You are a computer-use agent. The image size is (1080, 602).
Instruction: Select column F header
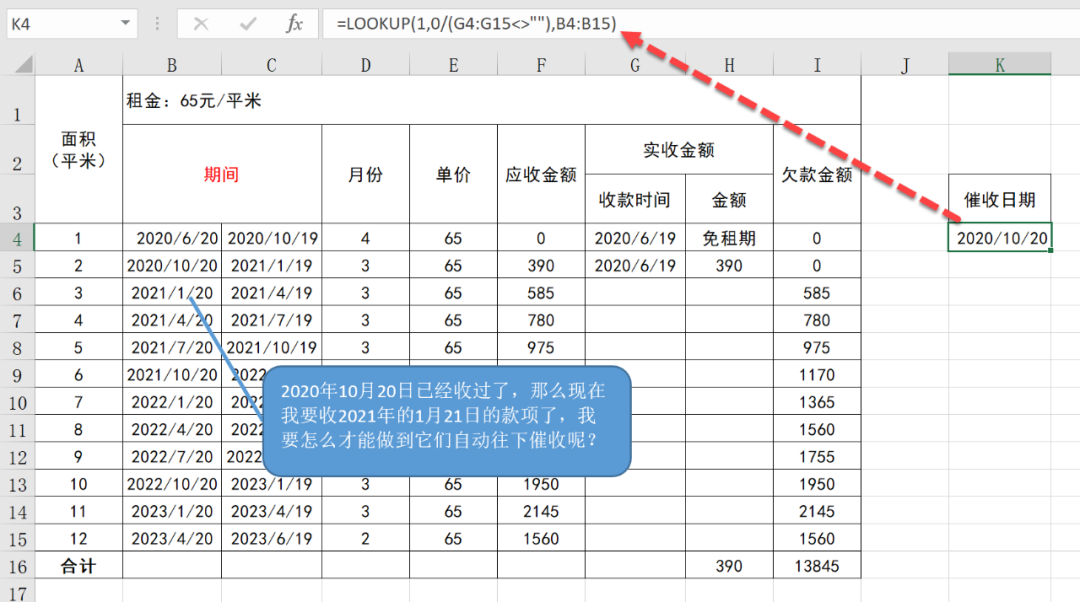(541, 65)
